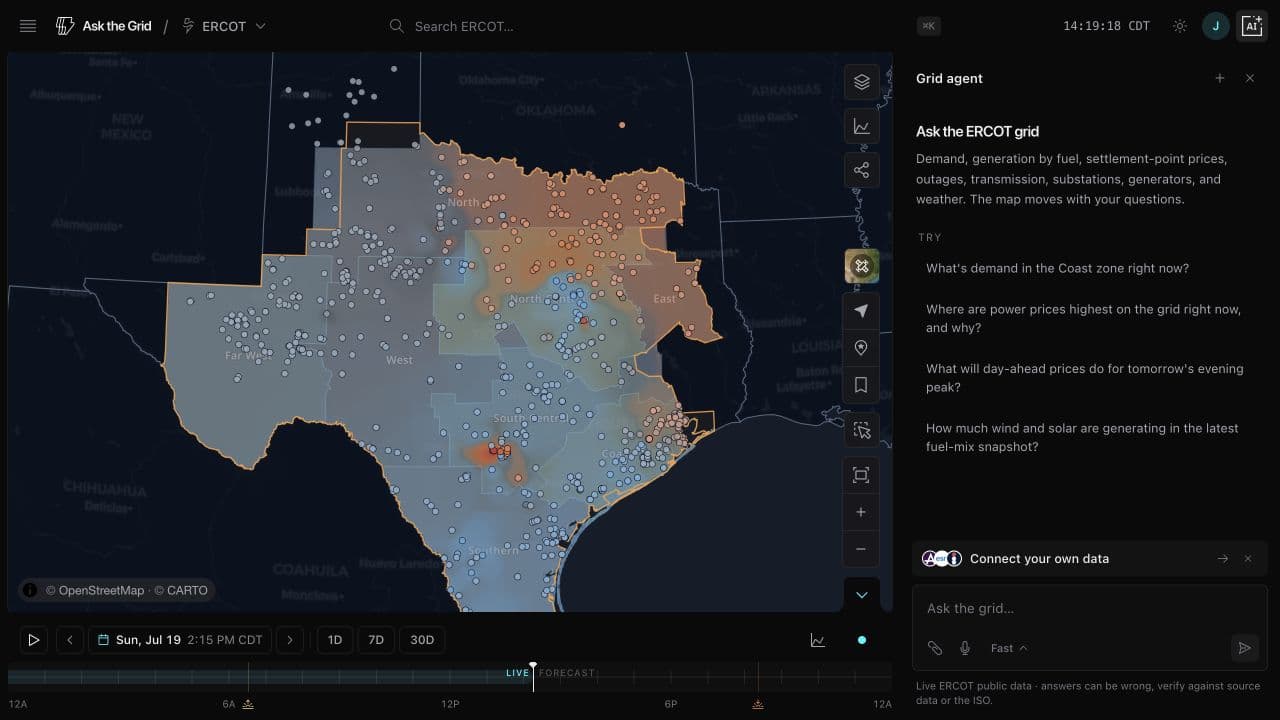
Task: Start voice input with microphone icon
Action: (x=965, y=648)
